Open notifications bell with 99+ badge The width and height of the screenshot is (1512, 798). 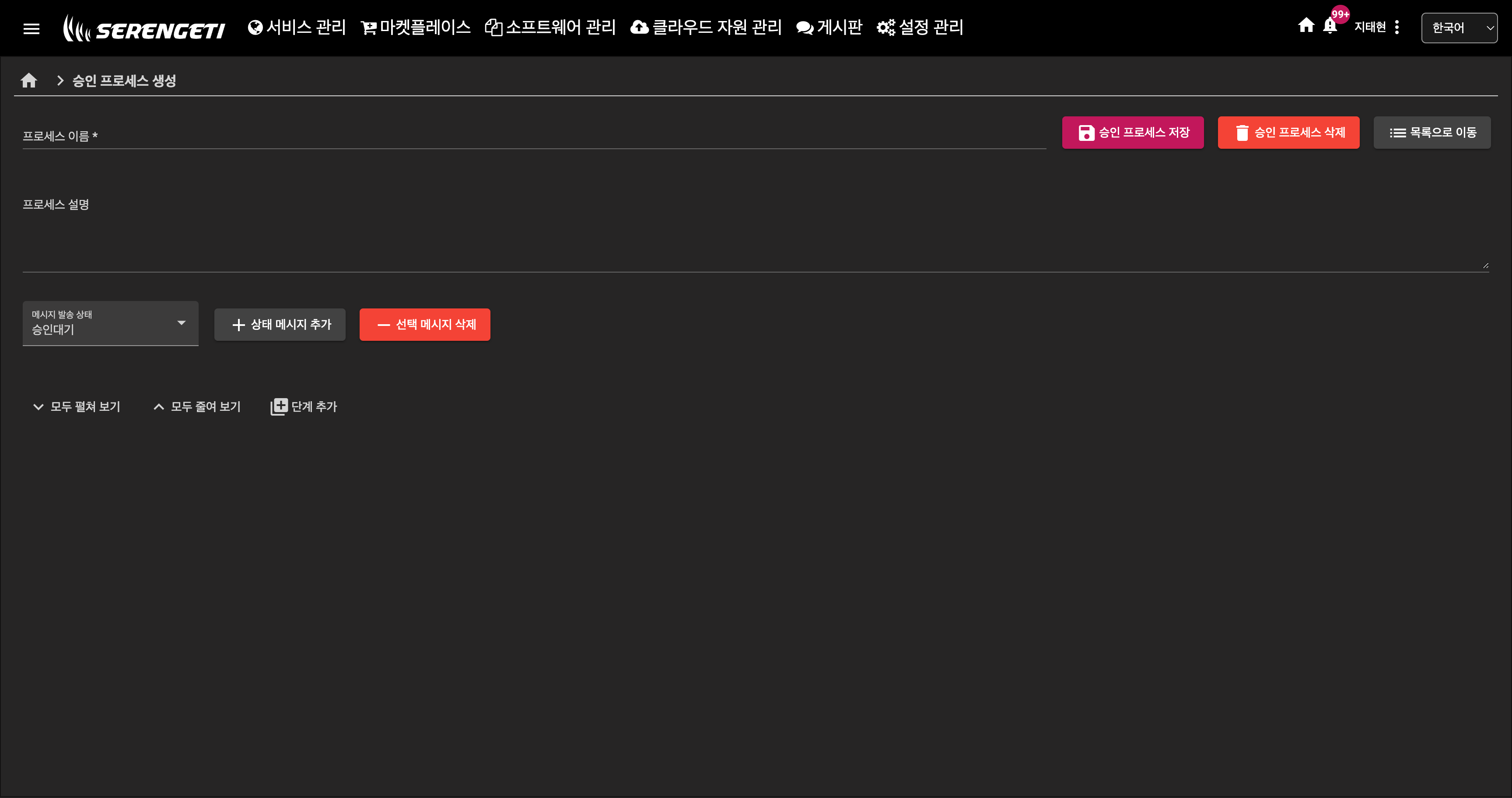point(1330,26)
